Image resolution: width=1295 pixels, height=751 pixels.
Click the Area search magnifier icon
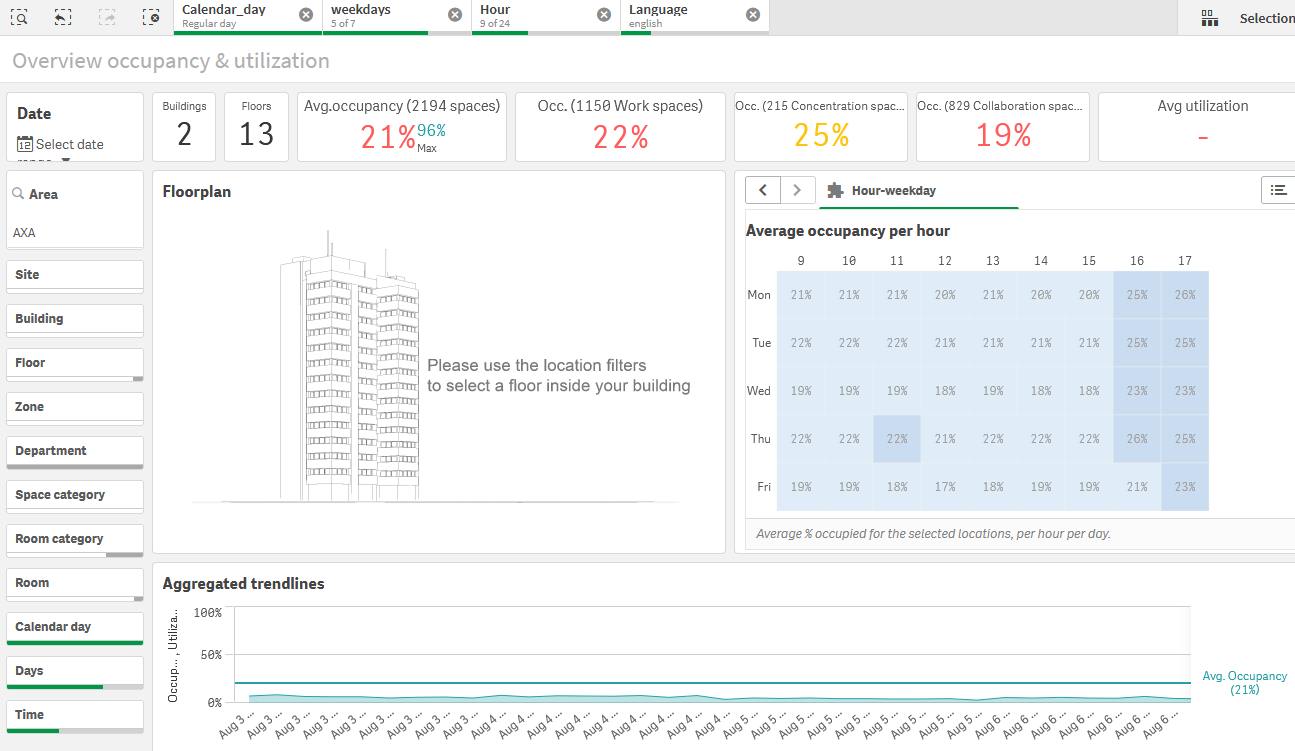pos(18,194)
